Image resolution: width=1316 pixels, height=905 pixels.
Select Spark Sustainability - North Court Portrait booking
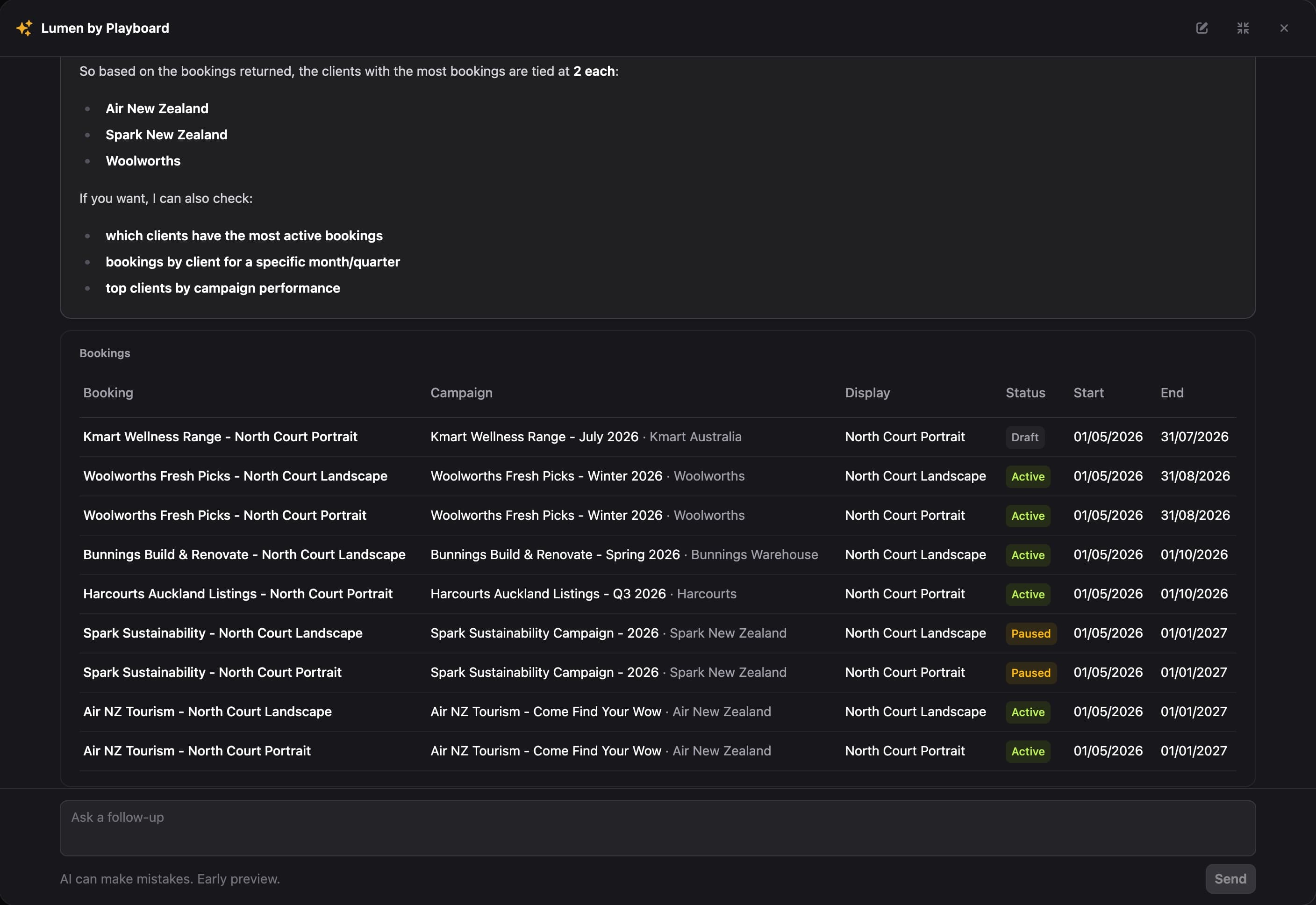(212, 672)
